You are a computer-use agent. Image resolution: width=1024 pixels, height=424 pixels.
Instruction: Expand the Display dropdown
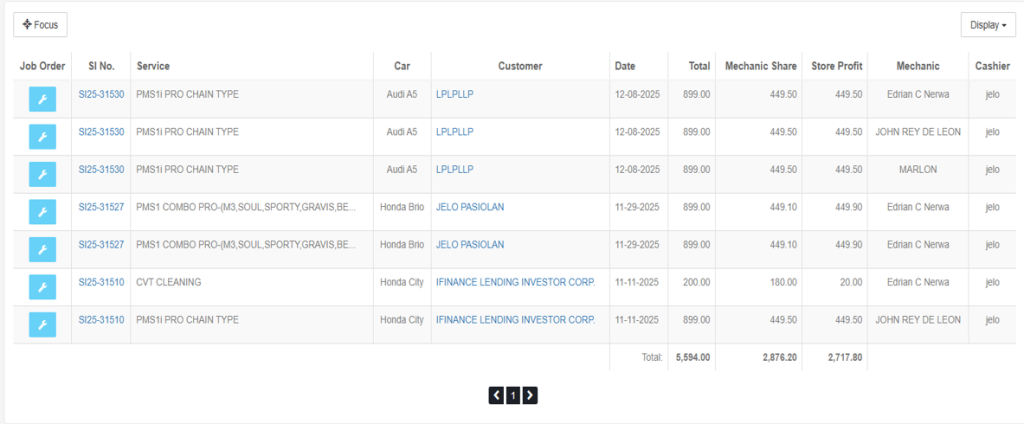[x=987, y=25]
